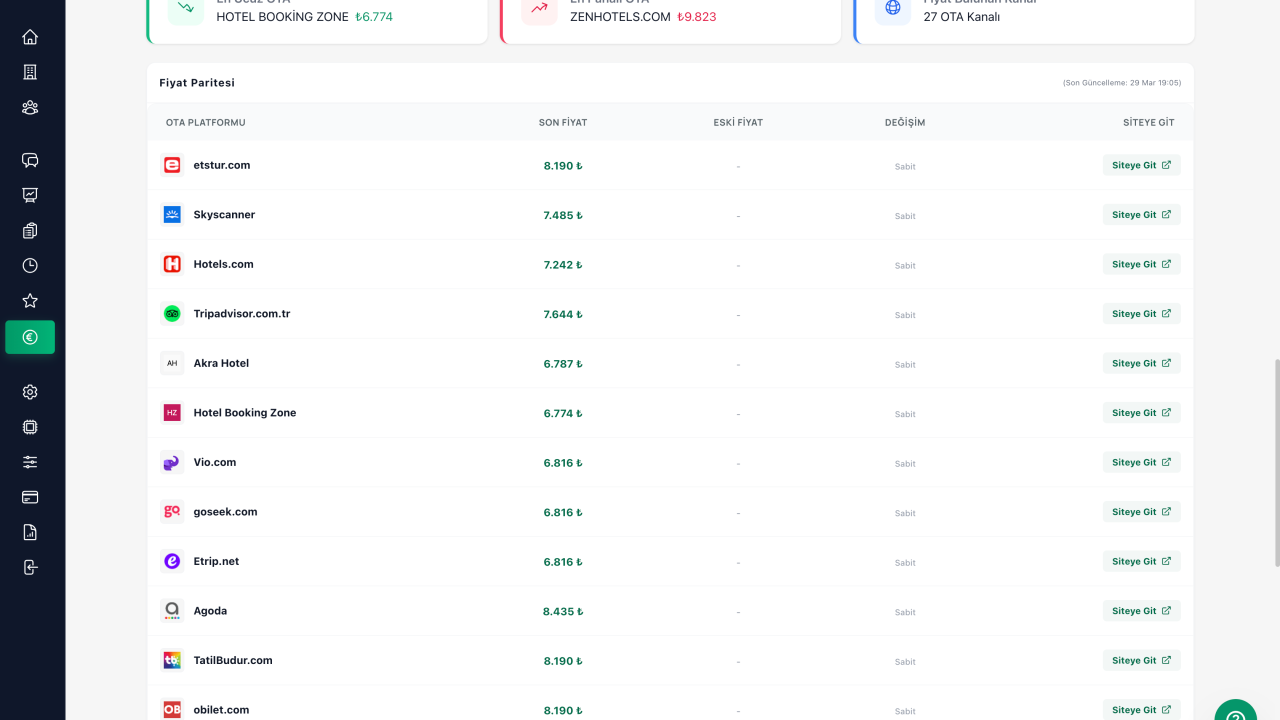Open the users group sidebar icon
Screen dimensions: 1280x720
pyautogui.click(x=30, y=107)
